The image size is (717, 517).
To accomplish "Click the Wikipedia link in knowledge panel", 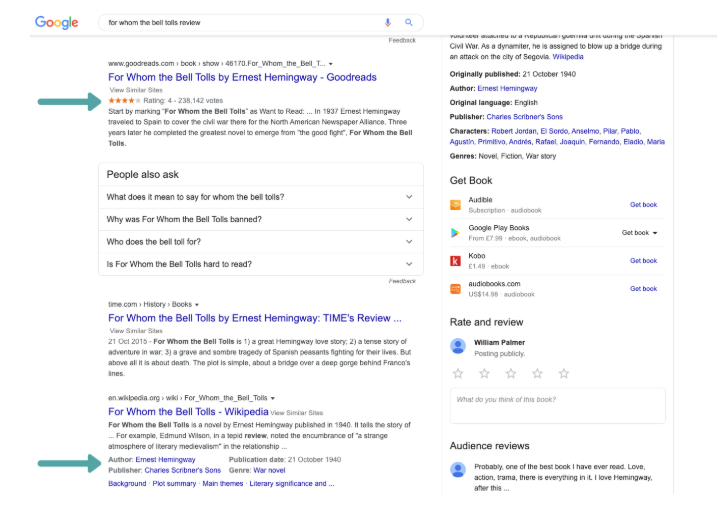I will coord(568,57).
